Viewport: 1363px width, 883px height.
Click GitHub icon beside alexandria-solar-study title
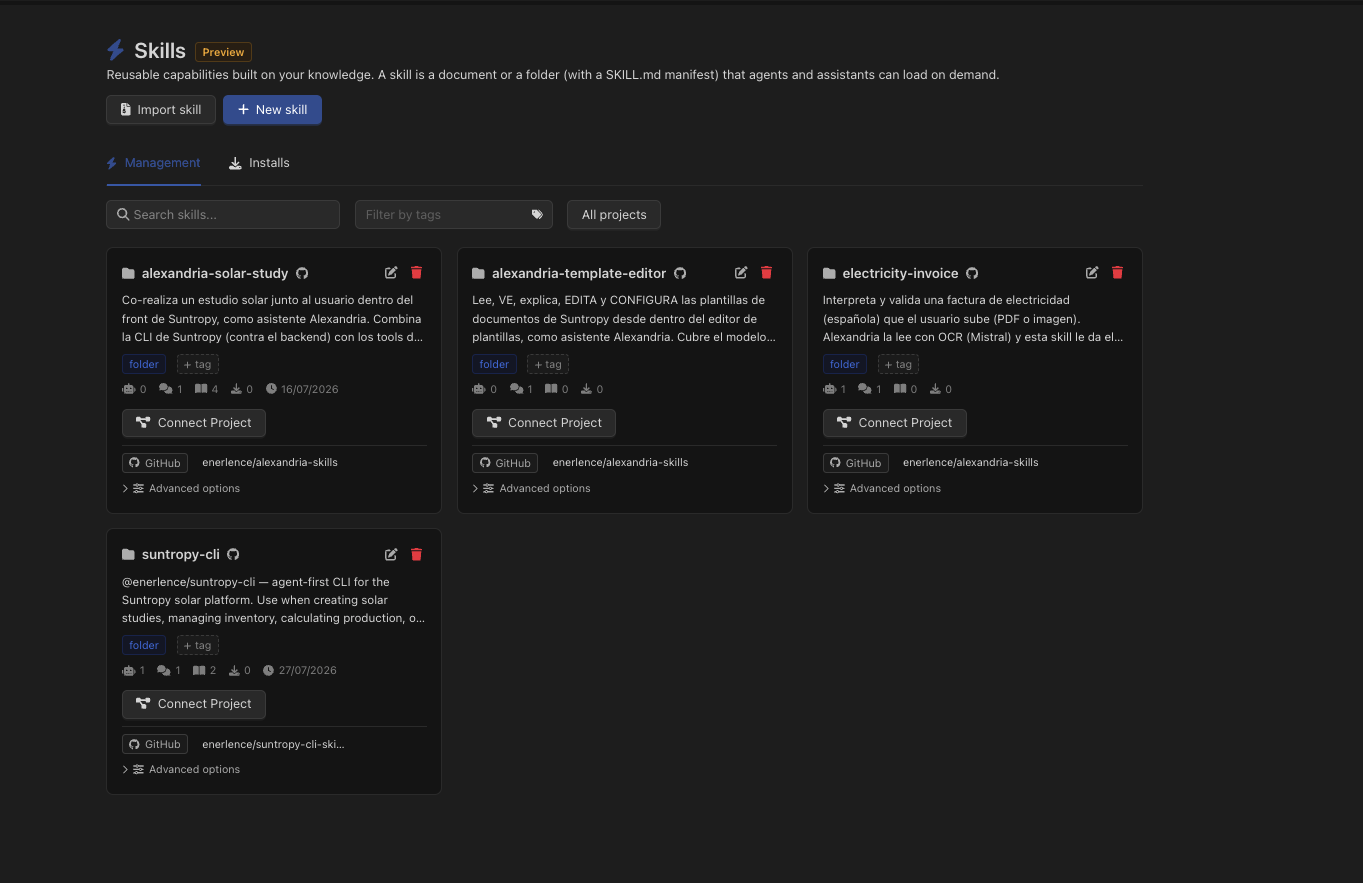pos(302,273)
